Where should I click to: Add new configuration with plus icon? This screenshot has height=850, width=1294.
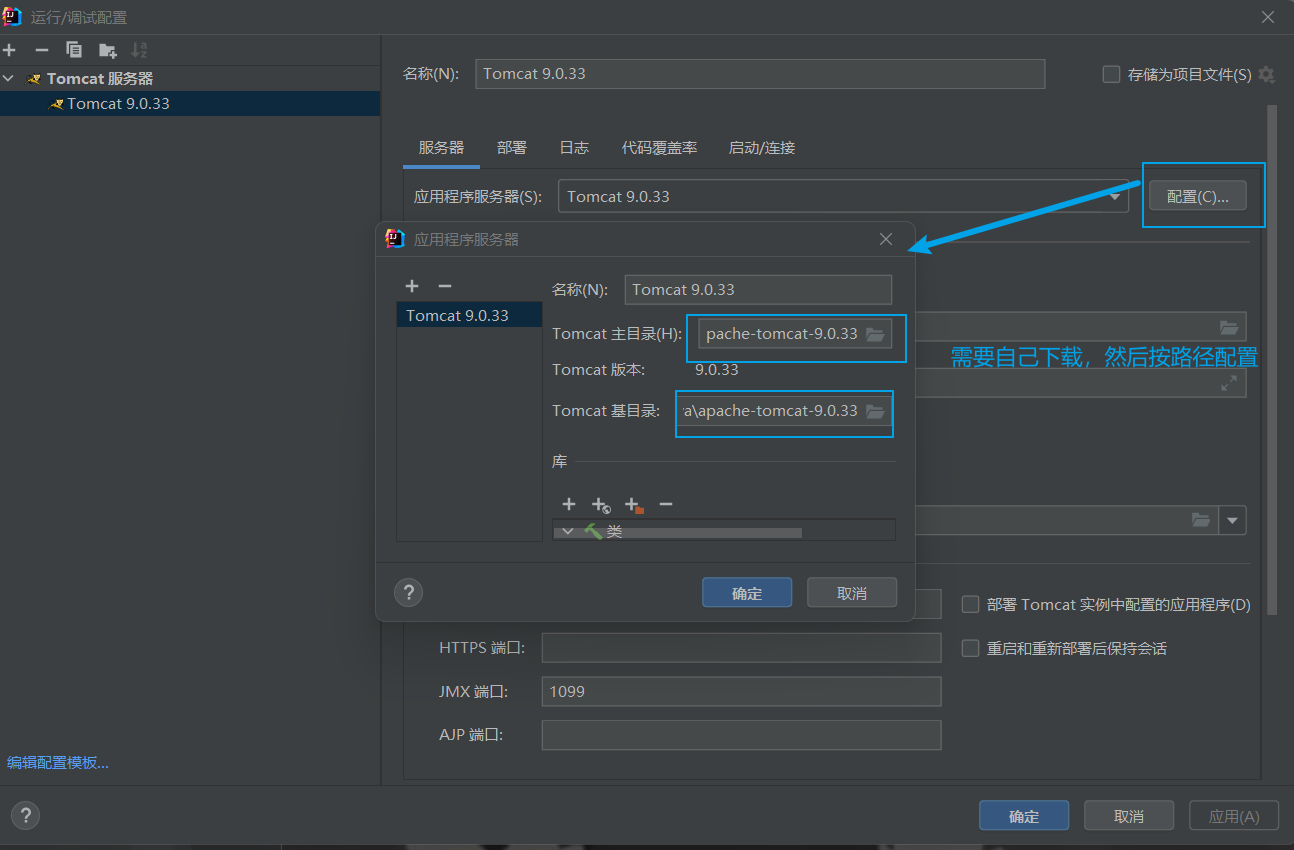[9, 50]
